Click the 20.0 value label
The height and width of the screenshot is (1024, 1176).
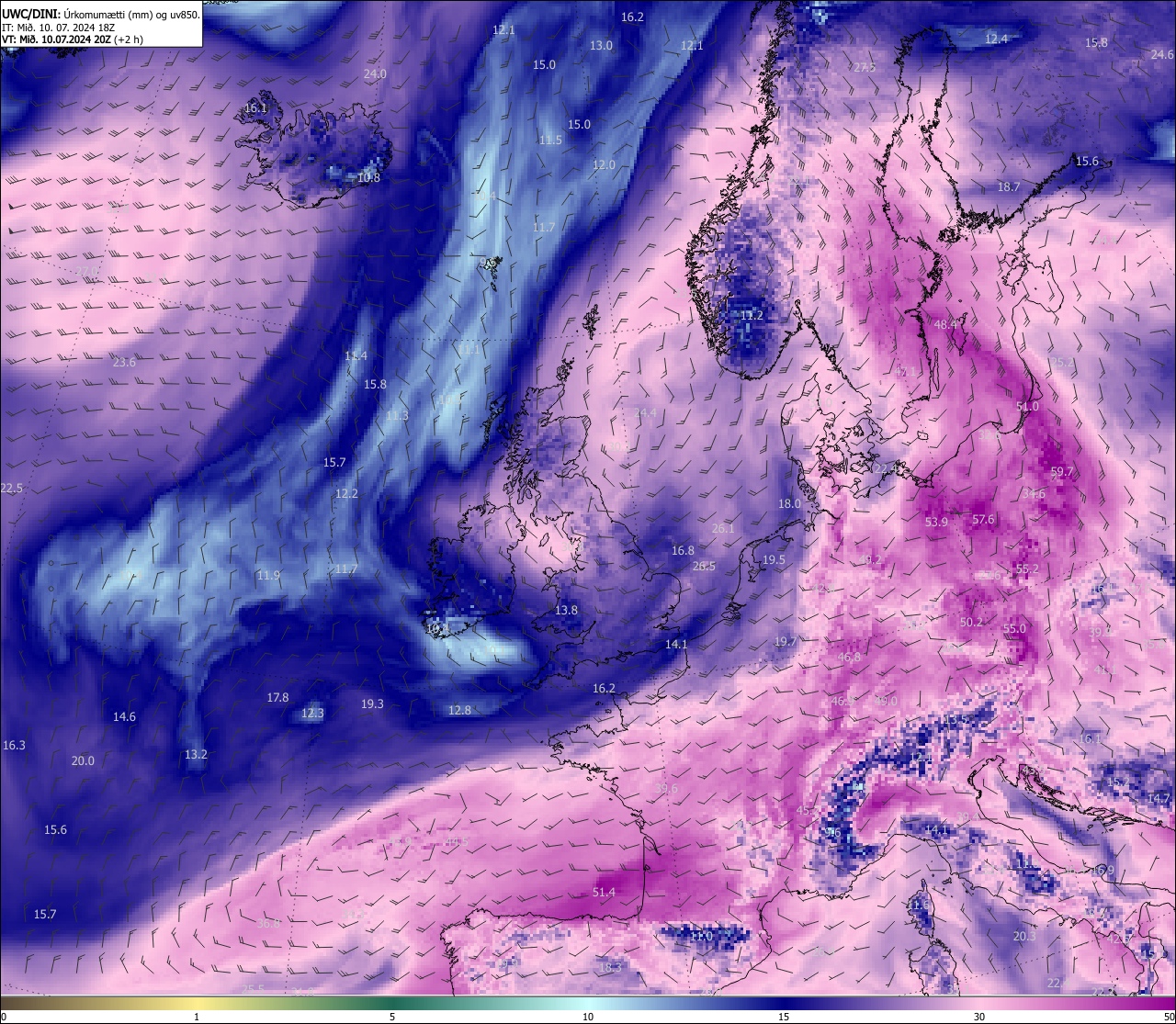[x=83, y=760]
